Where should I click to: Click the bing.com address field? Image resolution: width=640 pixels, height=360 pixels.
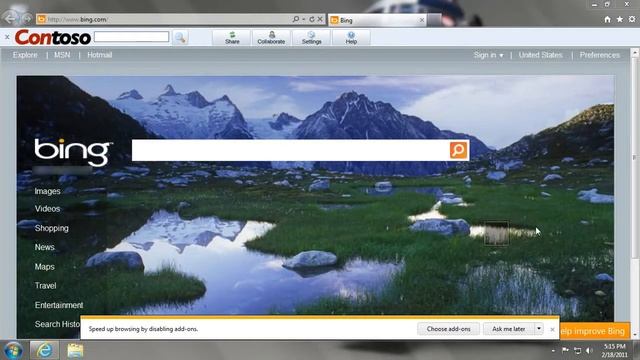click(163, 19)
